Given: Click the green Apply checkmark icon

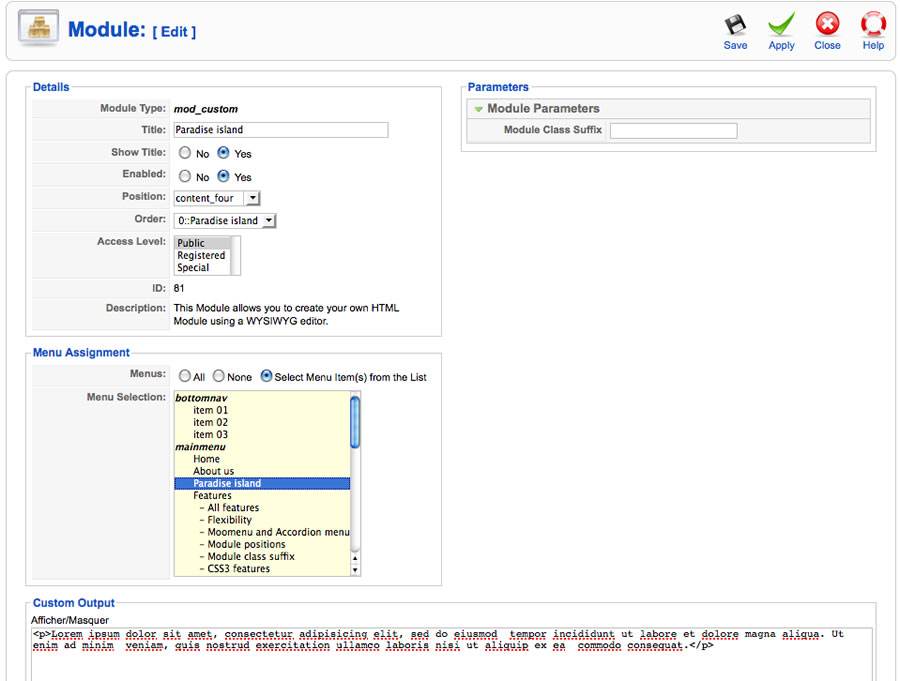Looking at the screenshot, I should pos(781,25).
